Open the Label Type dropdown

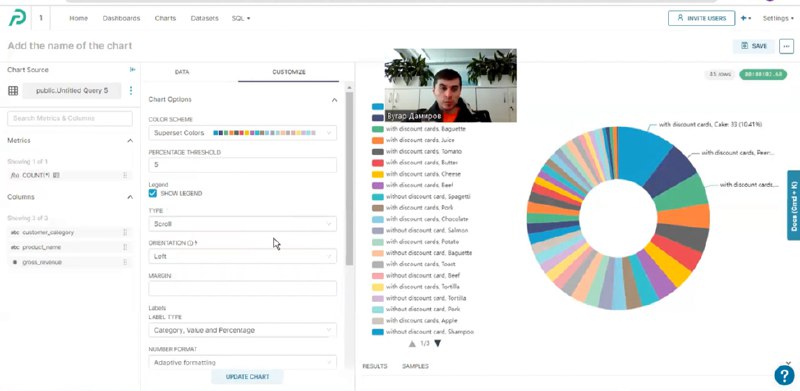(x=242, y=330)
